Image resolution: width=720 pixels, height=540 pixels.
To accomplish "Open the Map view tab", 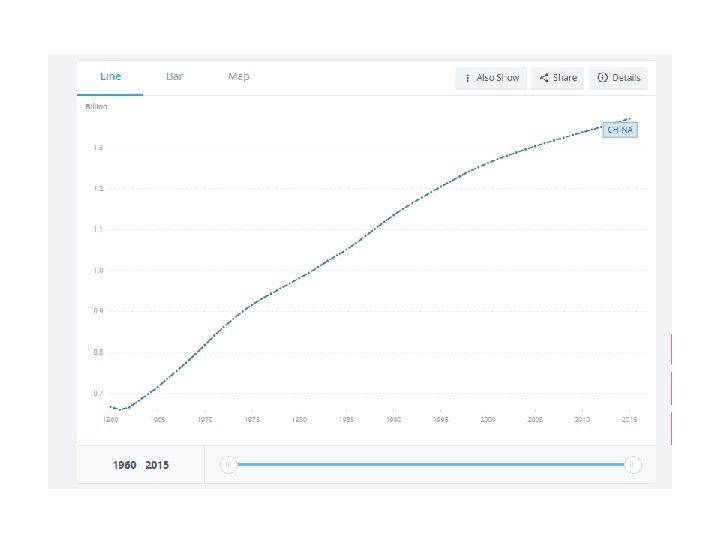I will 238,77.
